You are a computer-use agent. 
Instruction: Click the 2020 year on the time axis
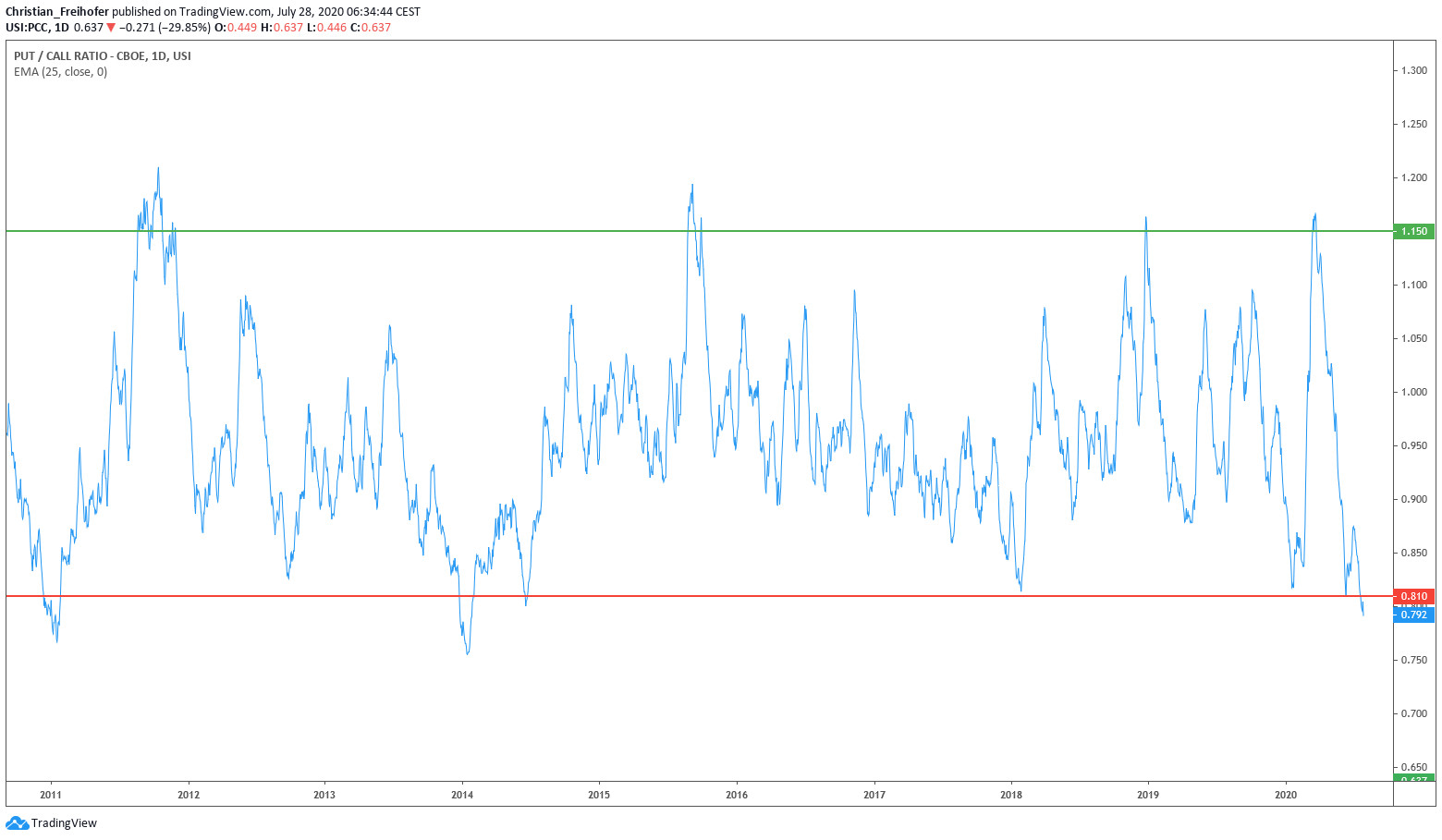[1286, 795]
